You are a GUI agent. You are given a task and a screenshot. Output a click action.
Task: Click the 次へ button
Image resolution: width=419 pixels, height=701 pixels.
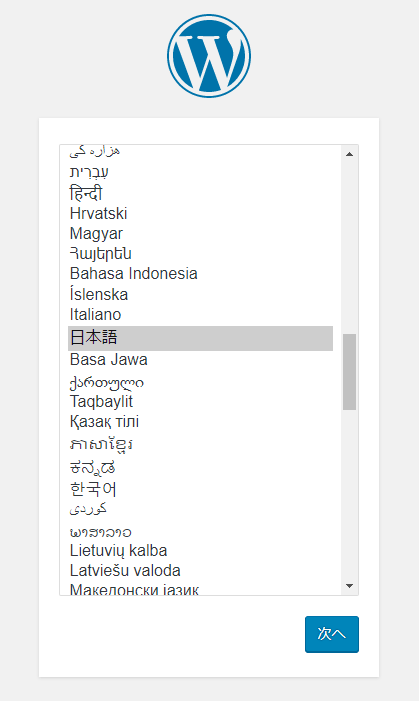(332, 634)
